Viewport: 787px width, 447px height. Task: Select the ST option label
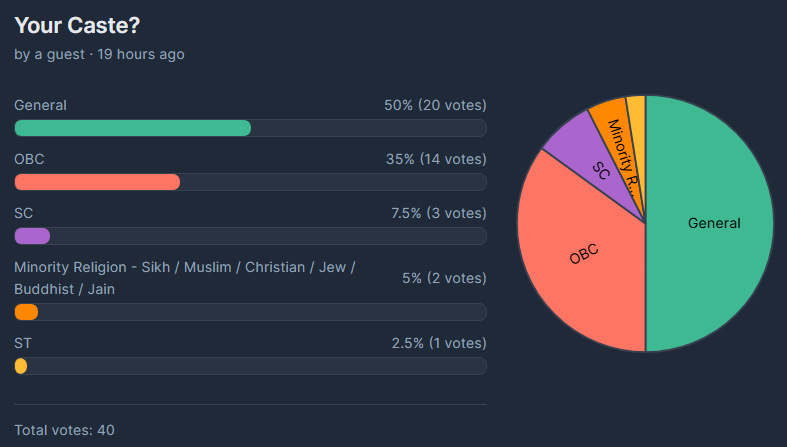point(23,343)
